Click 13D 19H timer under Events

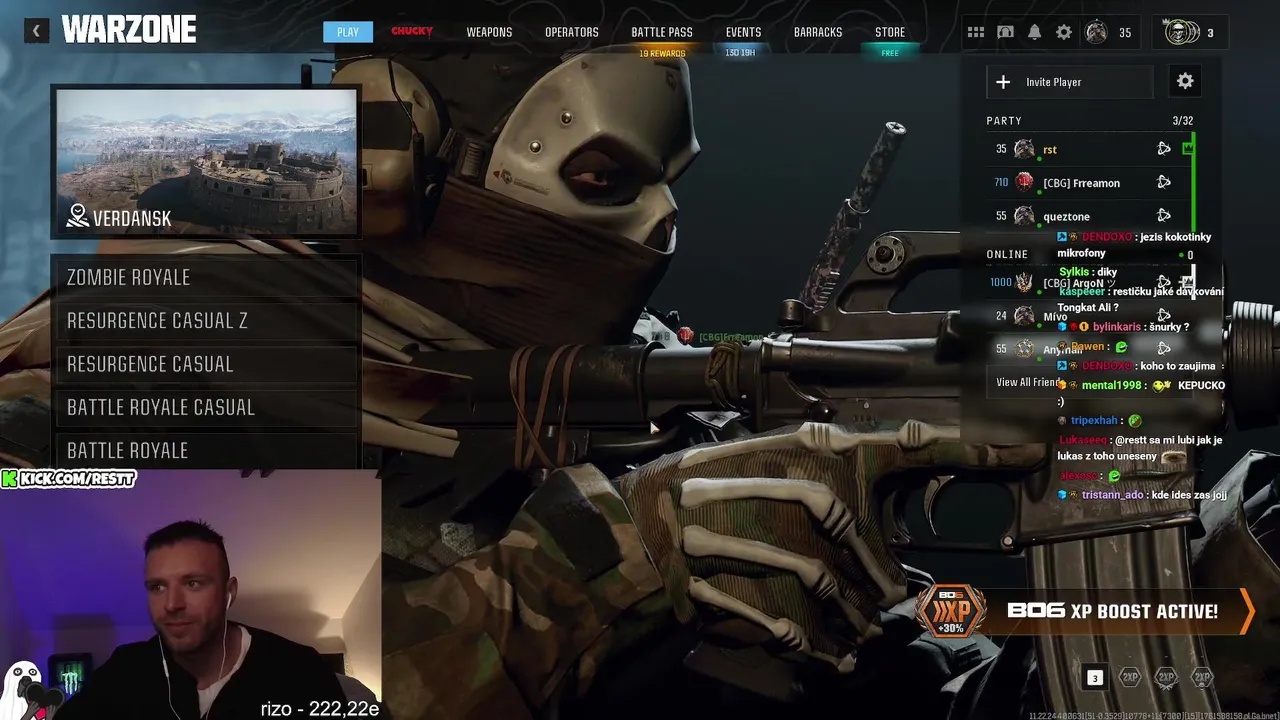[740, 53]
